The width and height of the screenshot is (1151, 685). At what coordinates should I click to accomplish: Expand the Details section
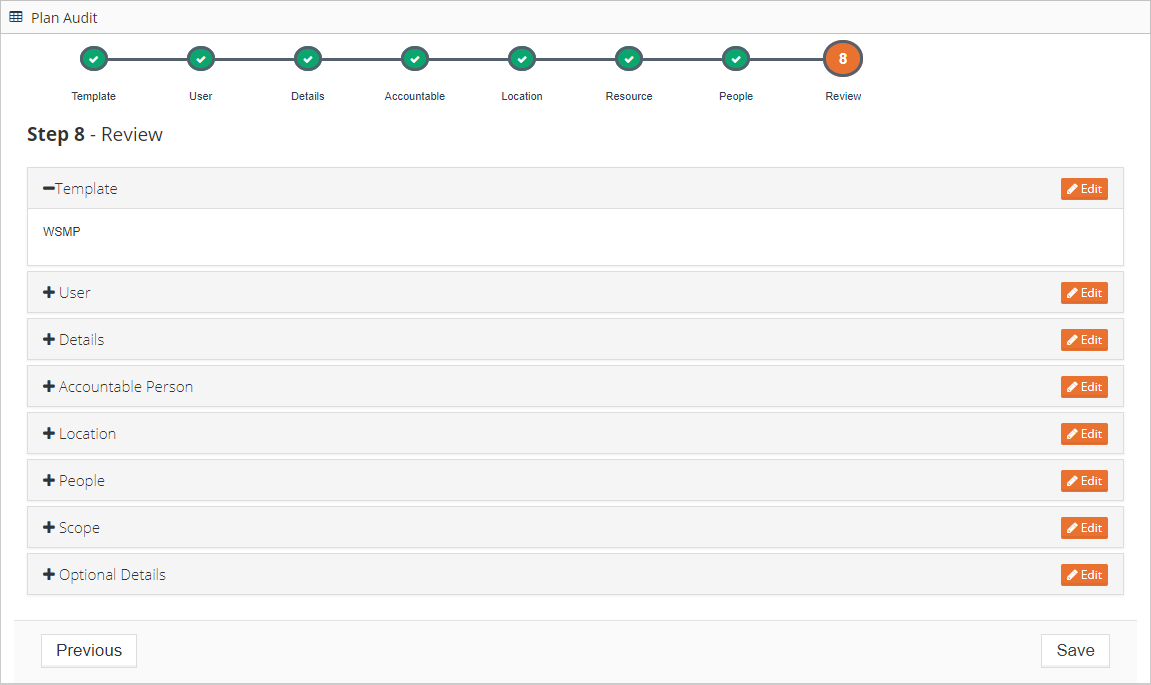(x=73, y=340)
